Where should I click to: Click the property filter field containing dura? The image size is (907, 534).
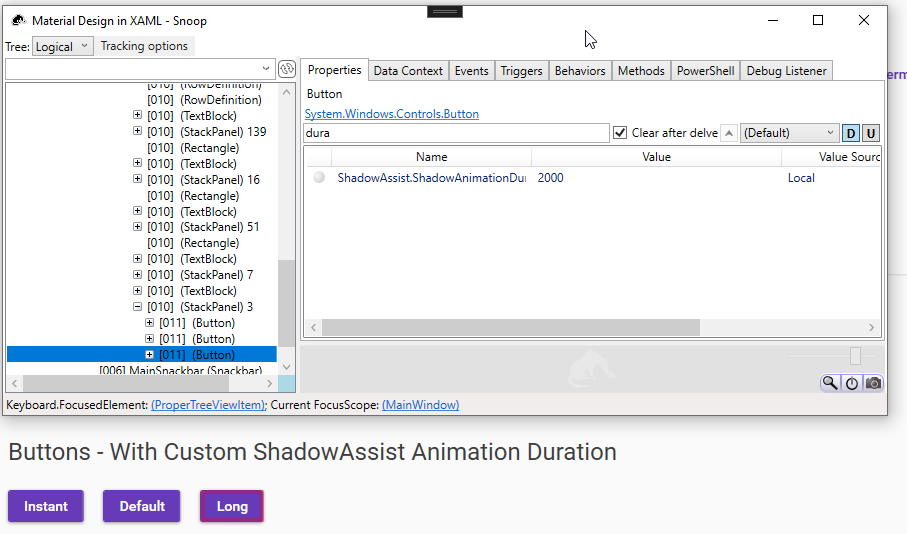coord(456,132)
